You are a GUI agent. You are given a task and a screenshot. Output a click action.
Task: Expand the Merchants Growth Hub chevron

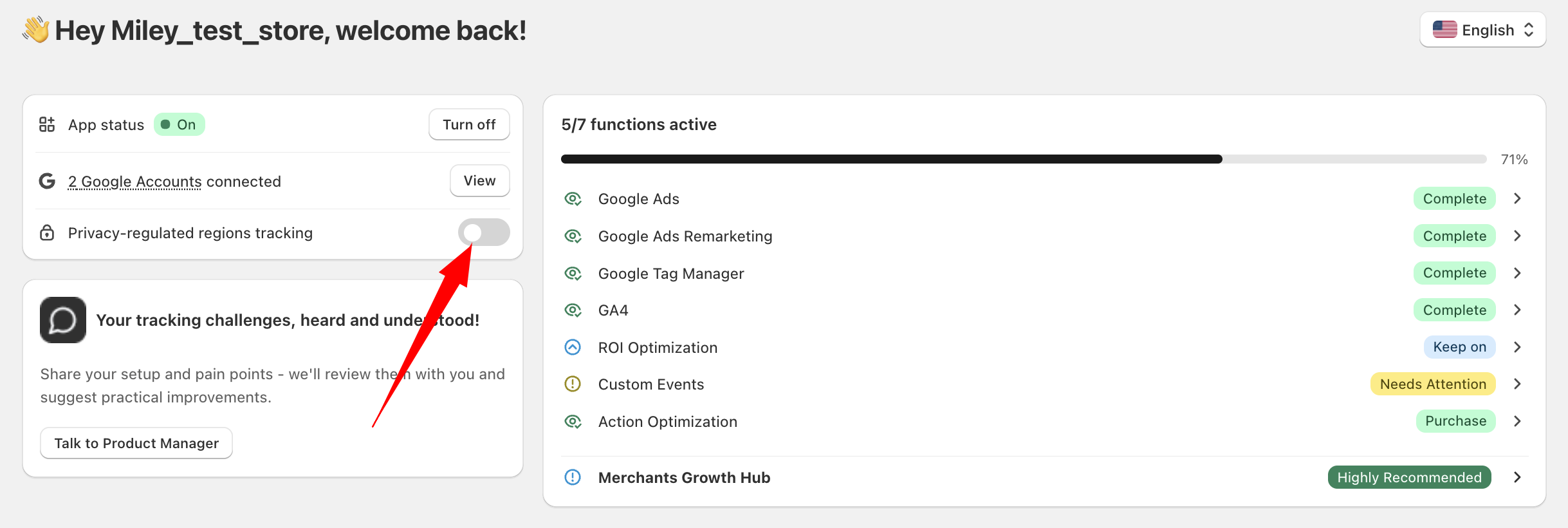point(1518,477)
